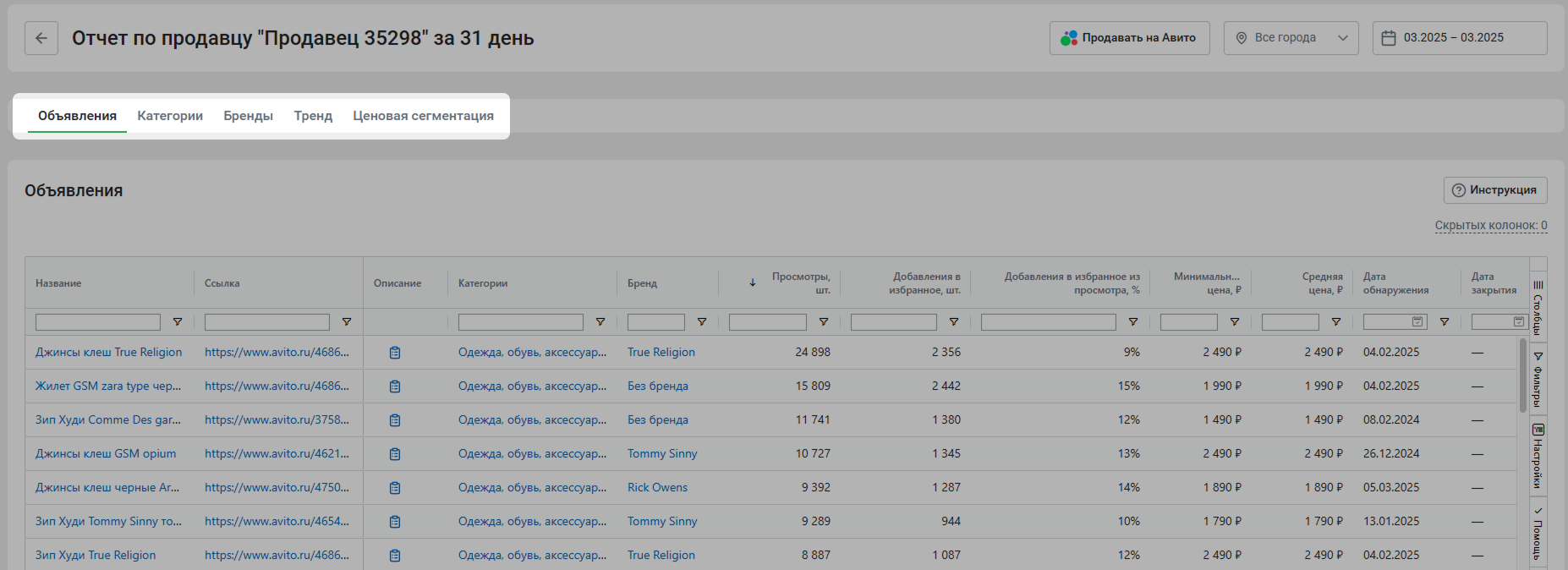Open calendar picker in Дата обнаружения filter
Viewport: 1568px width, 570px height.
[1417, 322]
